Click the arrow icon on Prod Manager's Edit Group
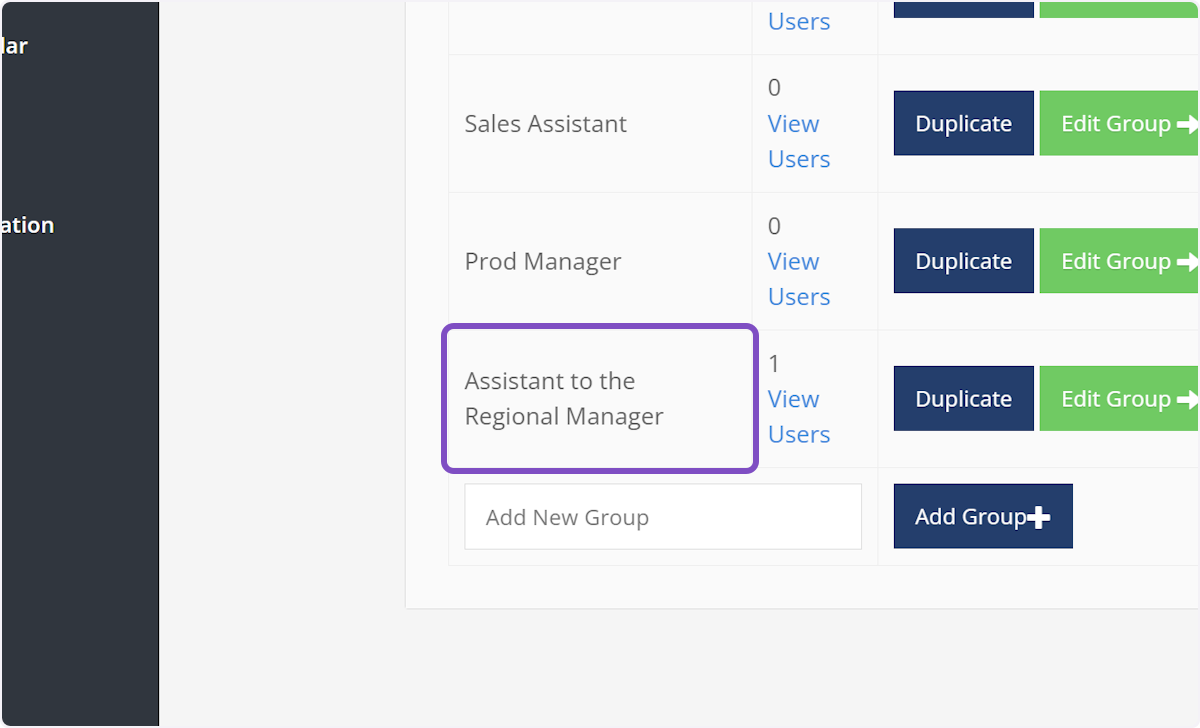1200x728 pixels. [x=1187, y=262]
